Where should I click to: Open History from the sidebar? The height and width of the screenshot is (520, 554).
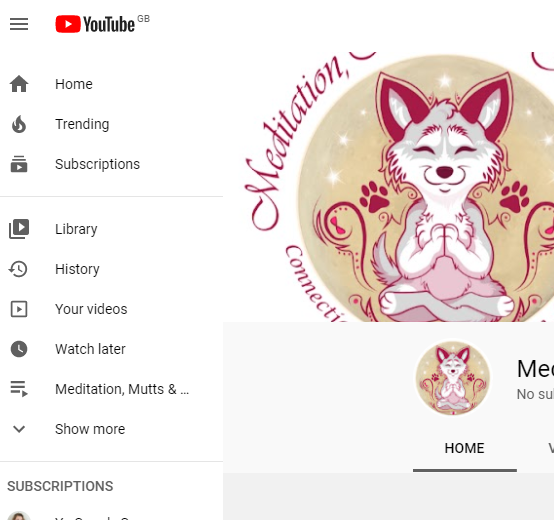click(111, 269)
